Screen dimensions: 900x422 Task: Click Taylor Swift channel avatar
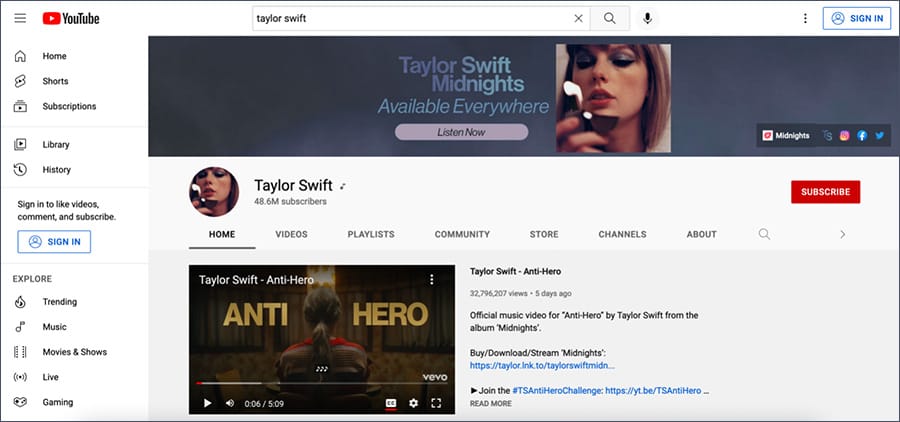coord(214,192)
